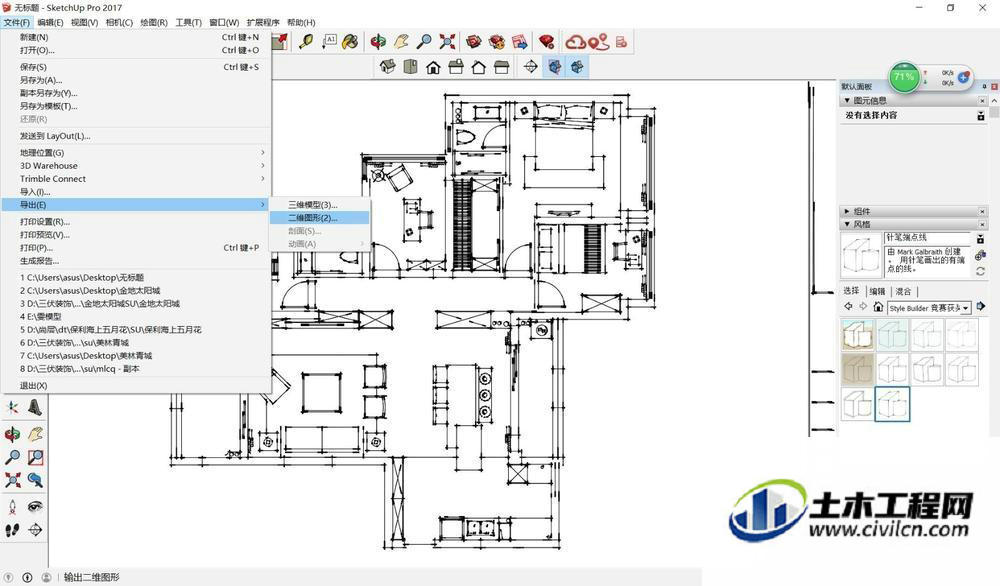Select the Tape Measure tool in top toolbar
The height and width of the screenshot is (586, 1000).
point(306,42)
